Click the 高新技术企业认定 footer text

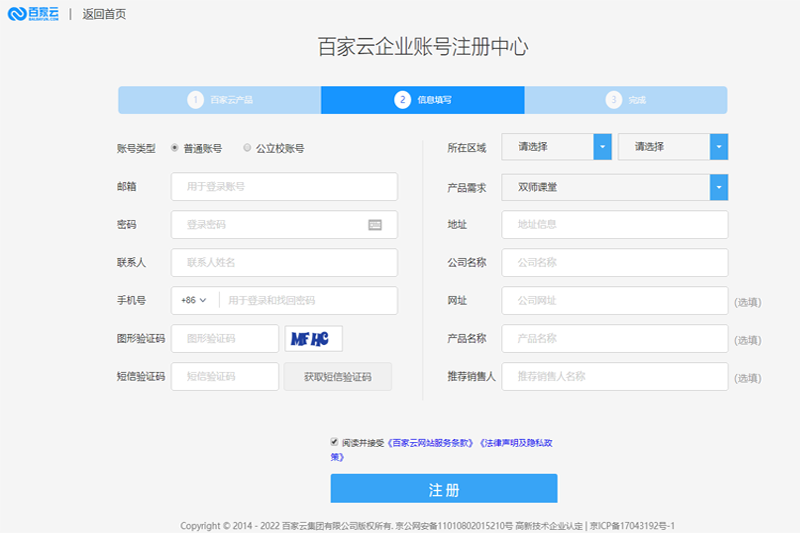pyautogui.click(x=548, y=526)
